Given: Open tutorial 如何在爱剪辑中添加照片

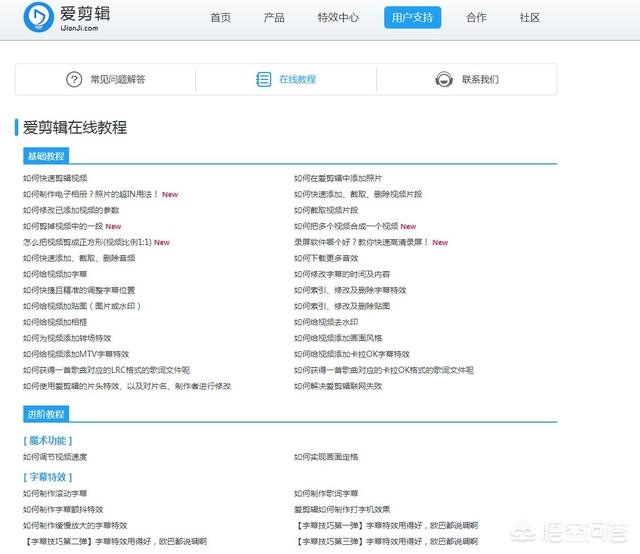Looking at the screenshot, I should [338, 178].
